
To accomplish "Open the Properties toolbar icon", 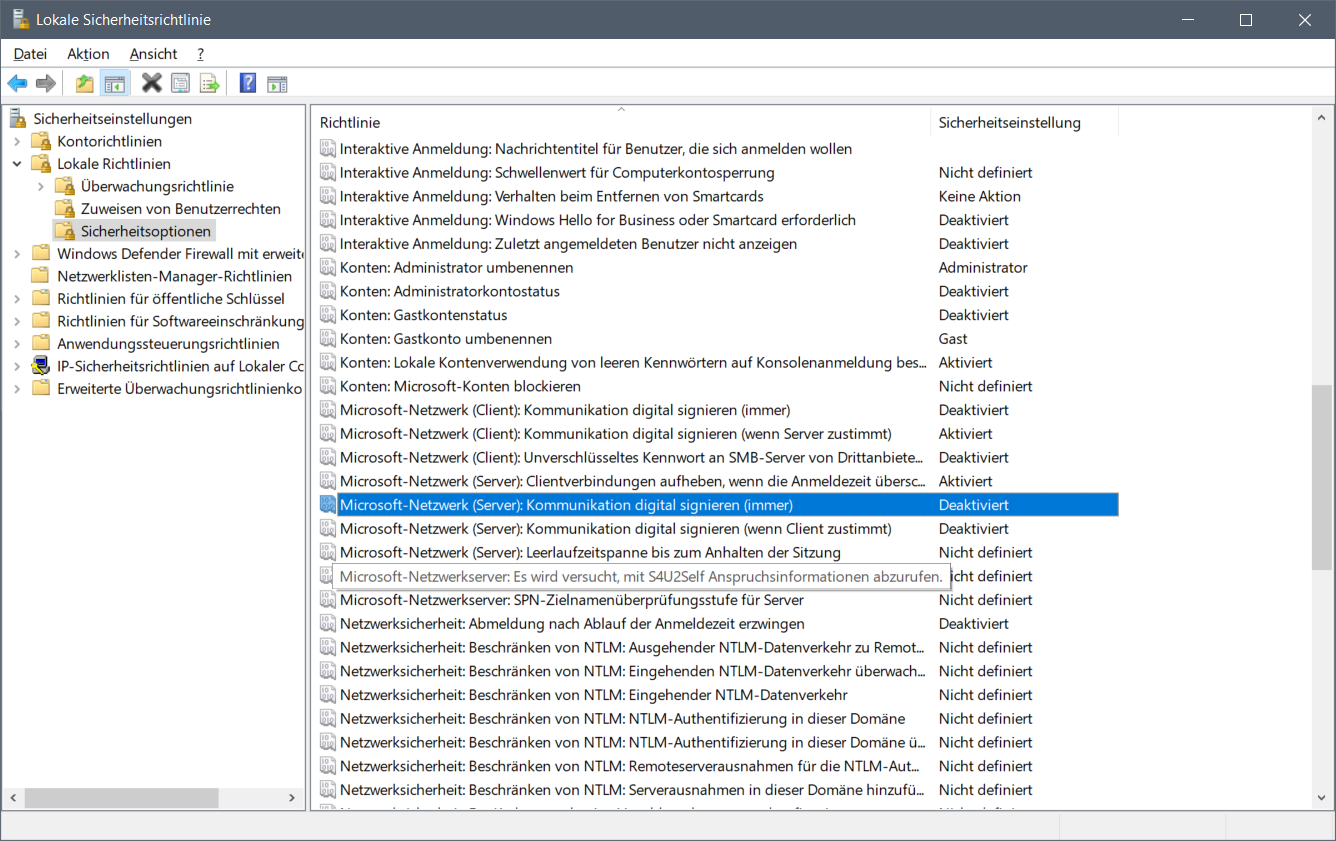I will pyautogui.click(x=180, y=84).
